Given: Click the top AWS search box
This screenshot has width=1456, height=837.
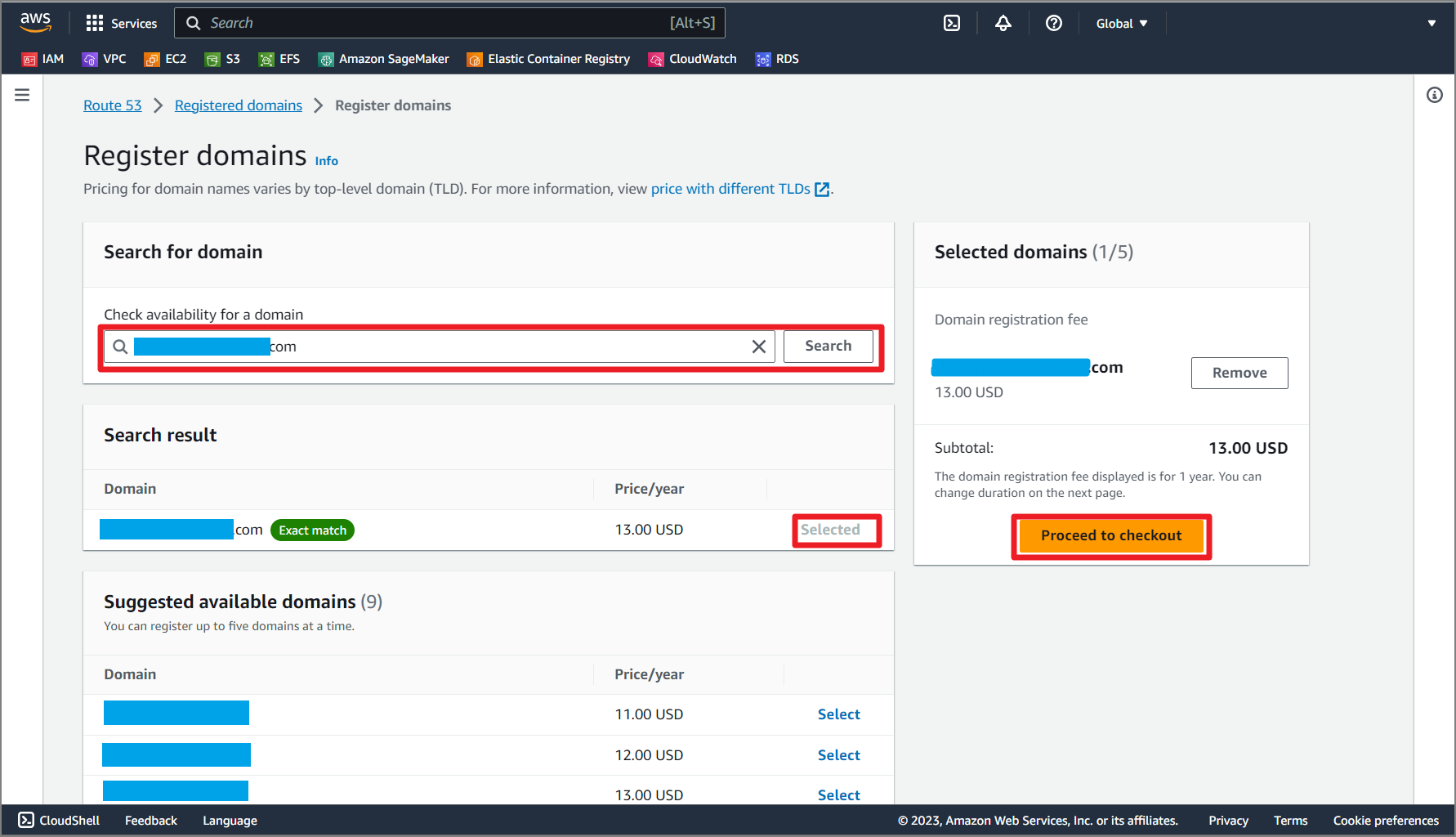Looking at the screenshot, I should [x=449, y=23].
